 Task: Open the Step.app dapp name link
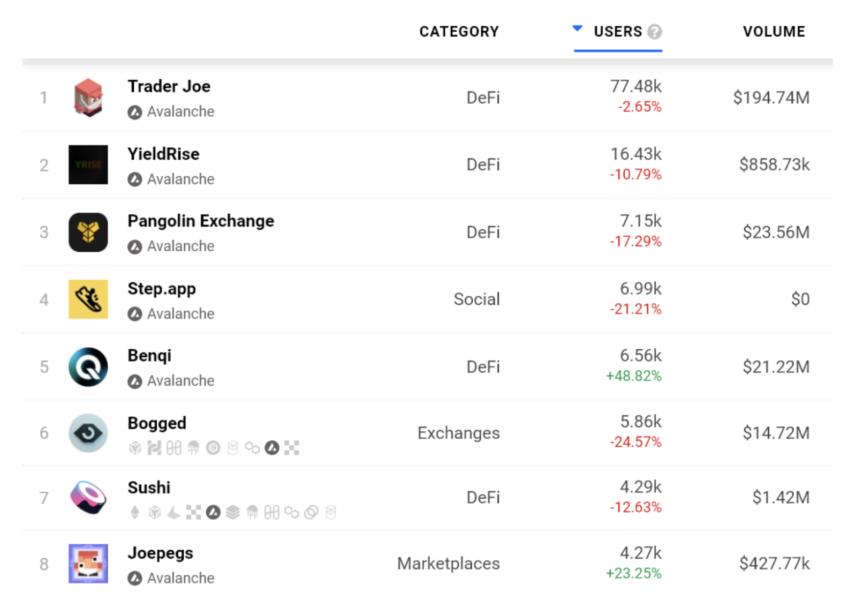[163, 288]
